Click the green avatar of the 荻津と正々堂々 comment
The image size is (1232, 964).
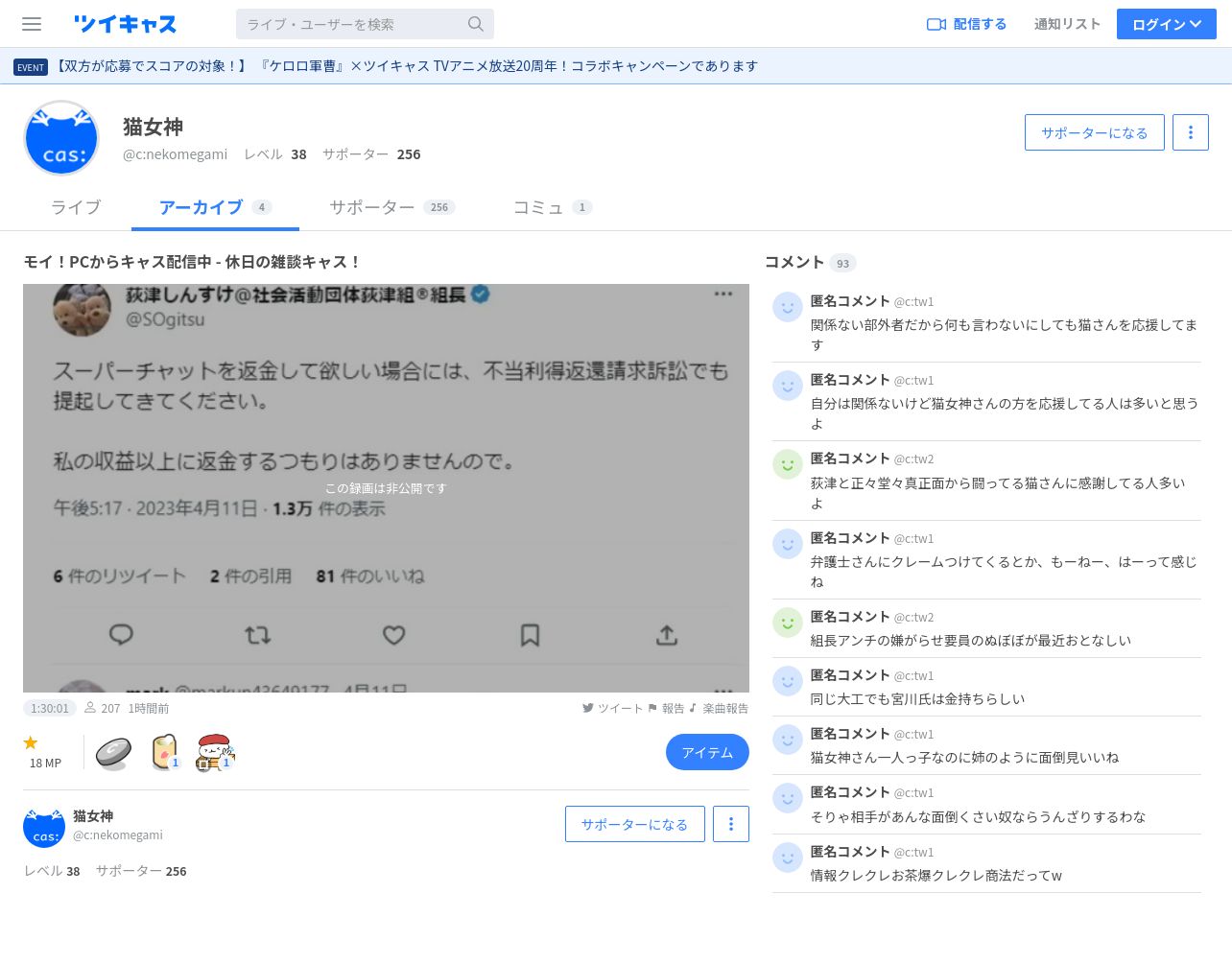tap(788, 464)
